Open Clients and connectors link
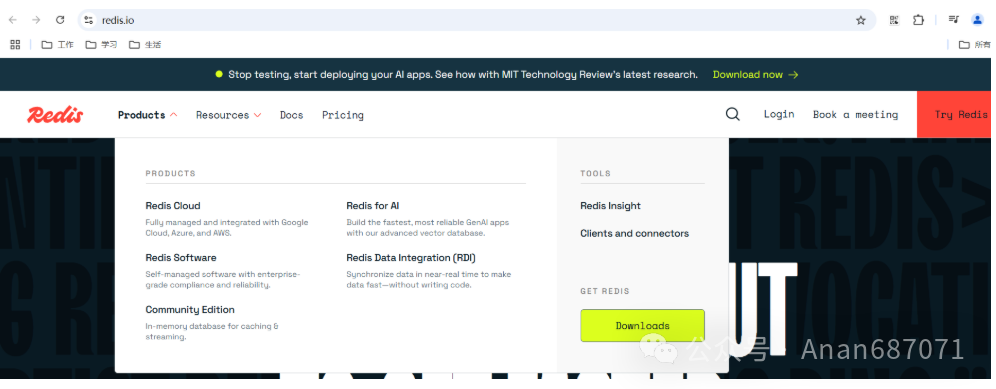The width and height of the screenshot is (996, 389). (635, 233)
